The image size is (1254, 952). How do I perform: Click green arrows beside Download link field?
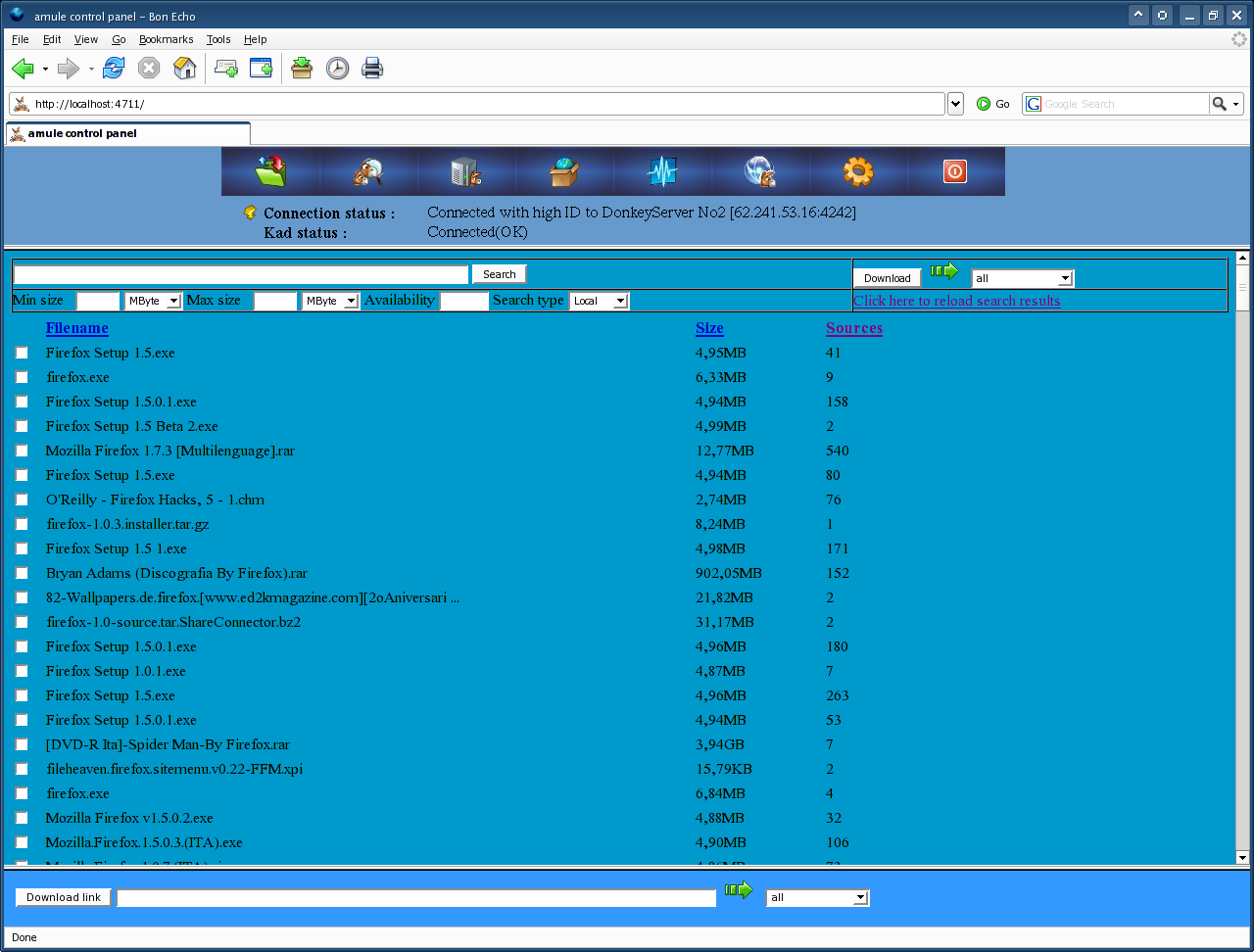pos(739,890)
